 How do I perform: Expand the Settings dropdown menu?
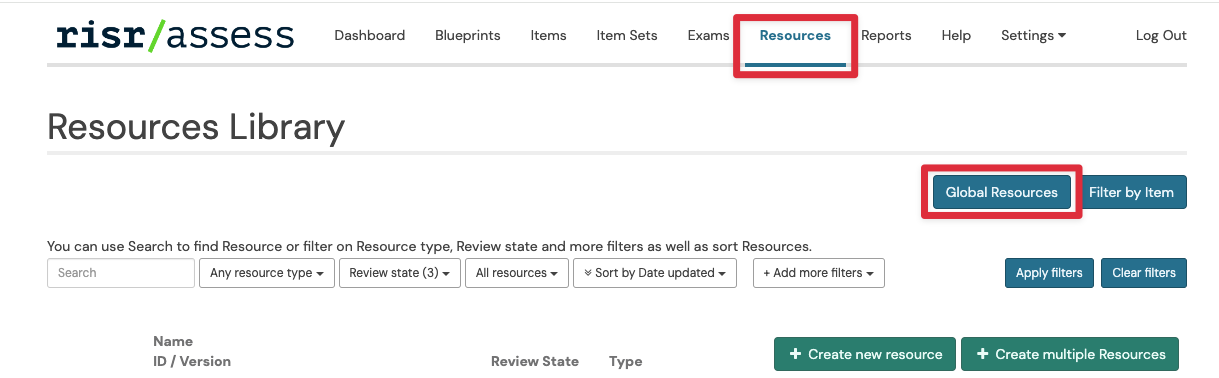pyautogui.click(x=1033, y=35)
